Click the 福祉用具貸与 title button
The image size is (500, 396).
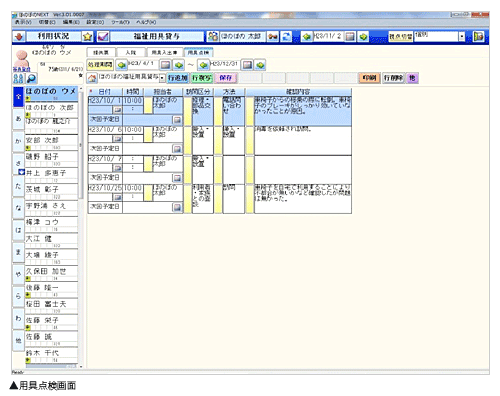(x=157, y=36)
